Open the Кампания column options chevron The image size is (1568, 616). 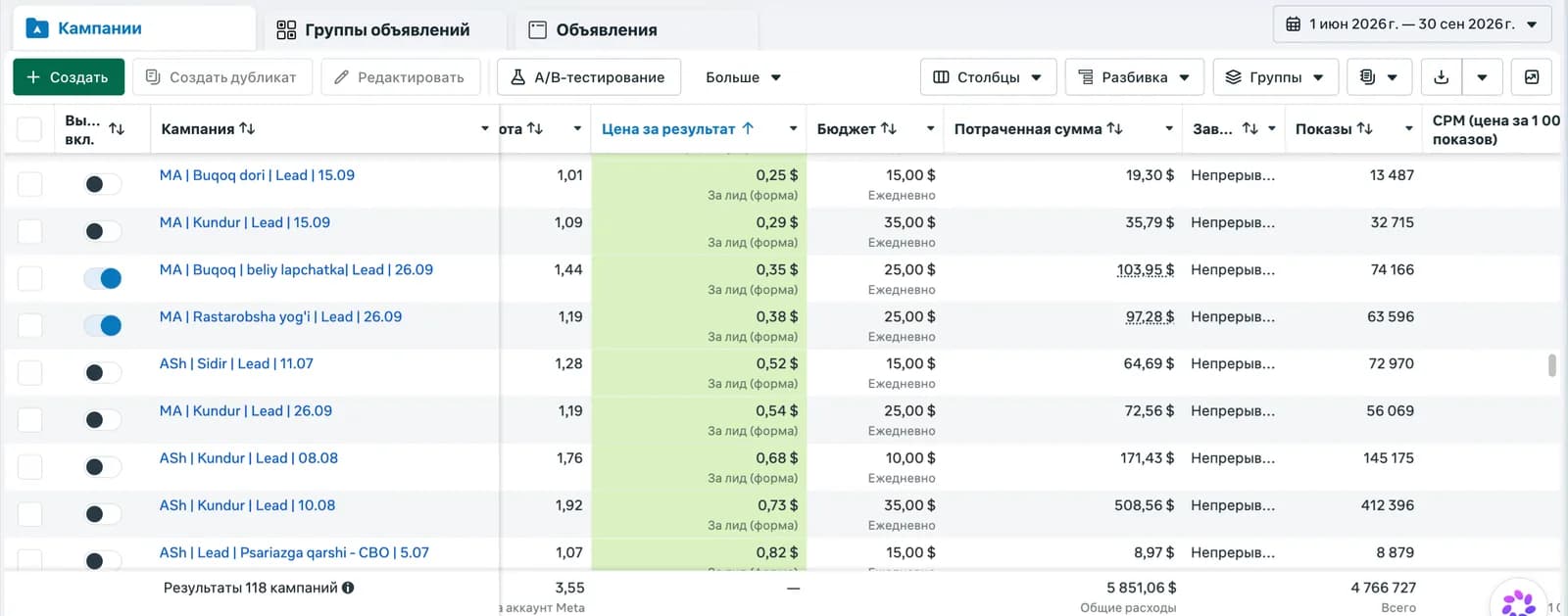point(484,128)
